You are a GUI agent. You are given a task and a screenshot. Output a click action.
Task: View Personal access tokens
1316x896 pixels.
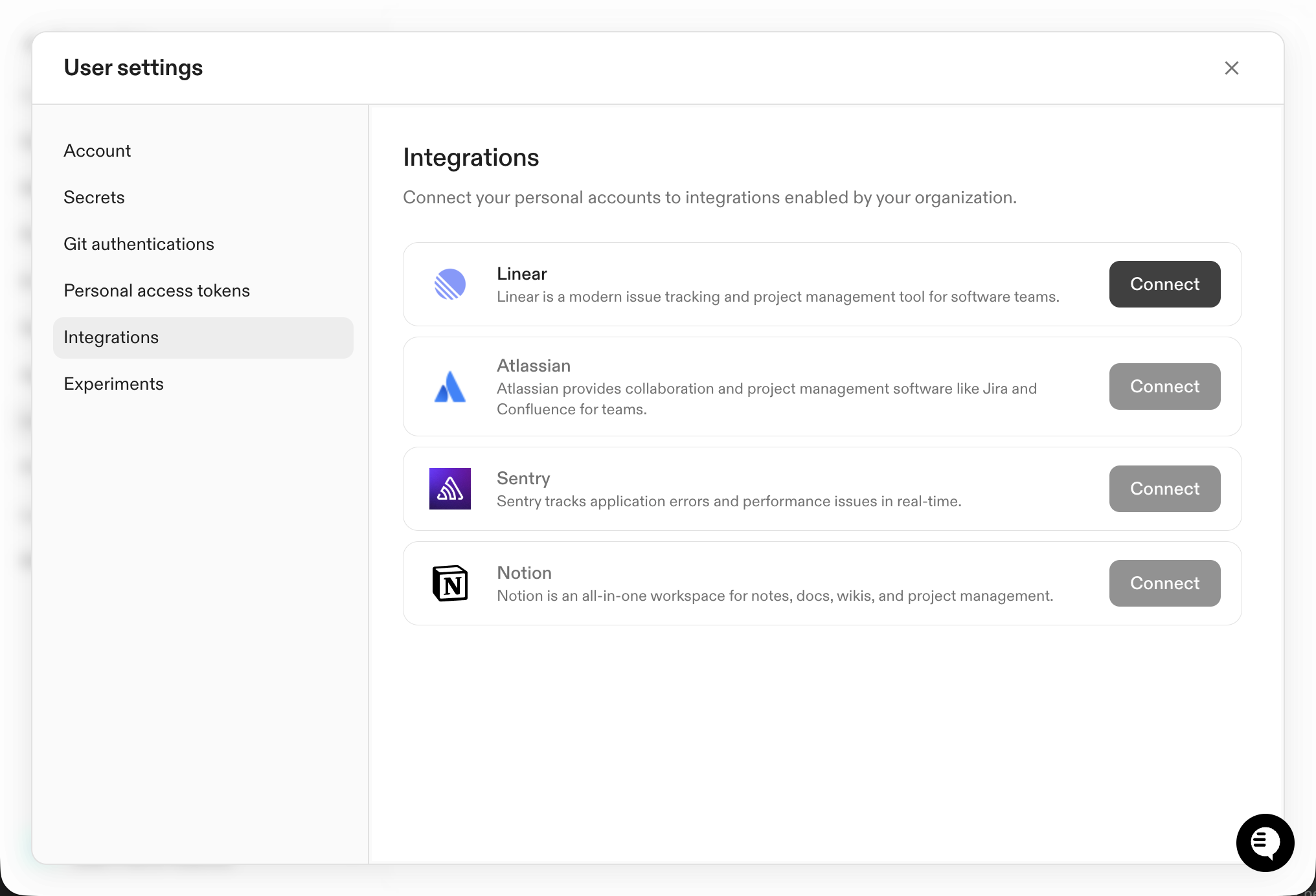tap(156, 290)
